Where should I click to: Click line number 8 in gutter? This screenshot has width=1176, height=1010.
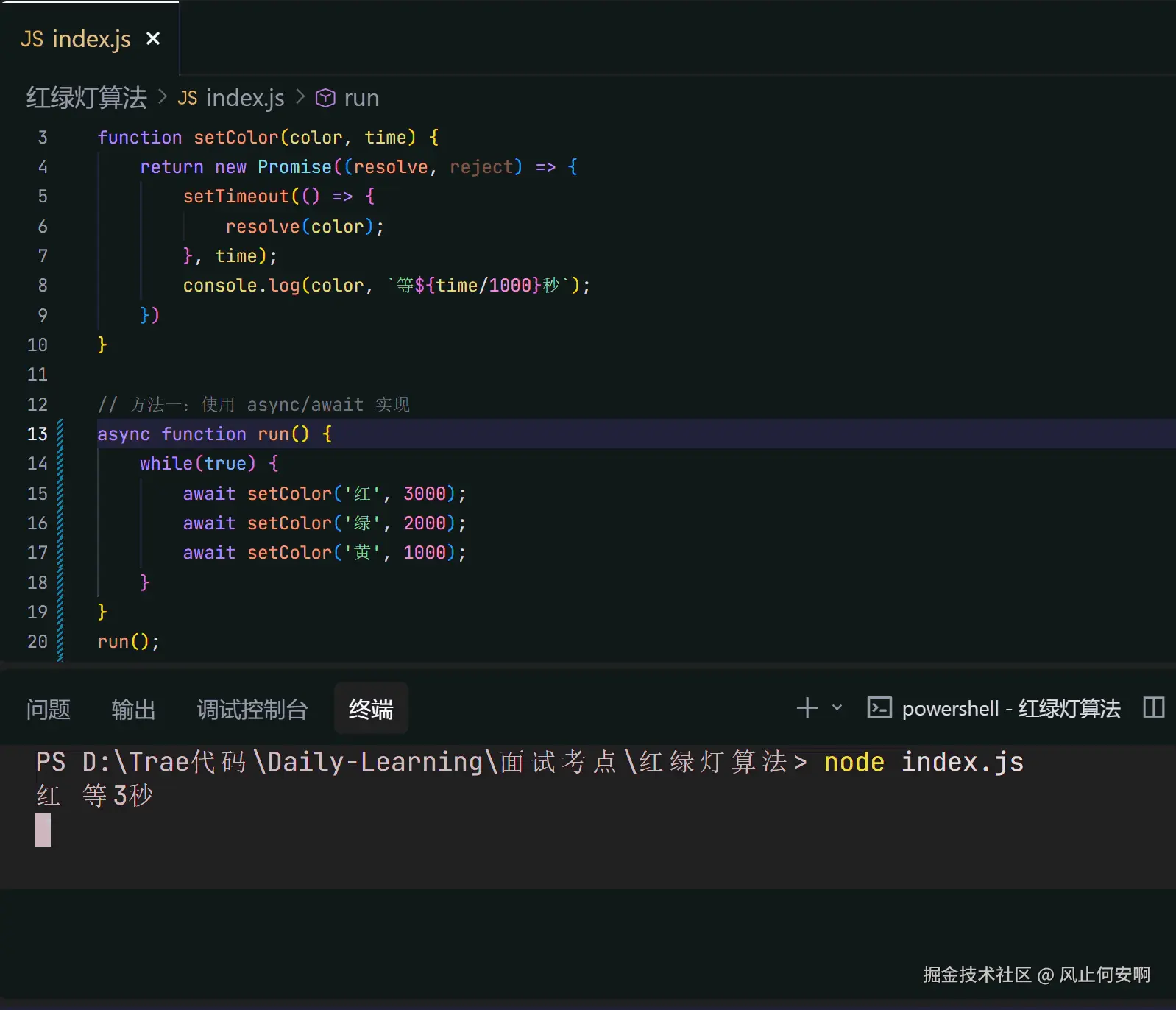[x=43, y=286]
